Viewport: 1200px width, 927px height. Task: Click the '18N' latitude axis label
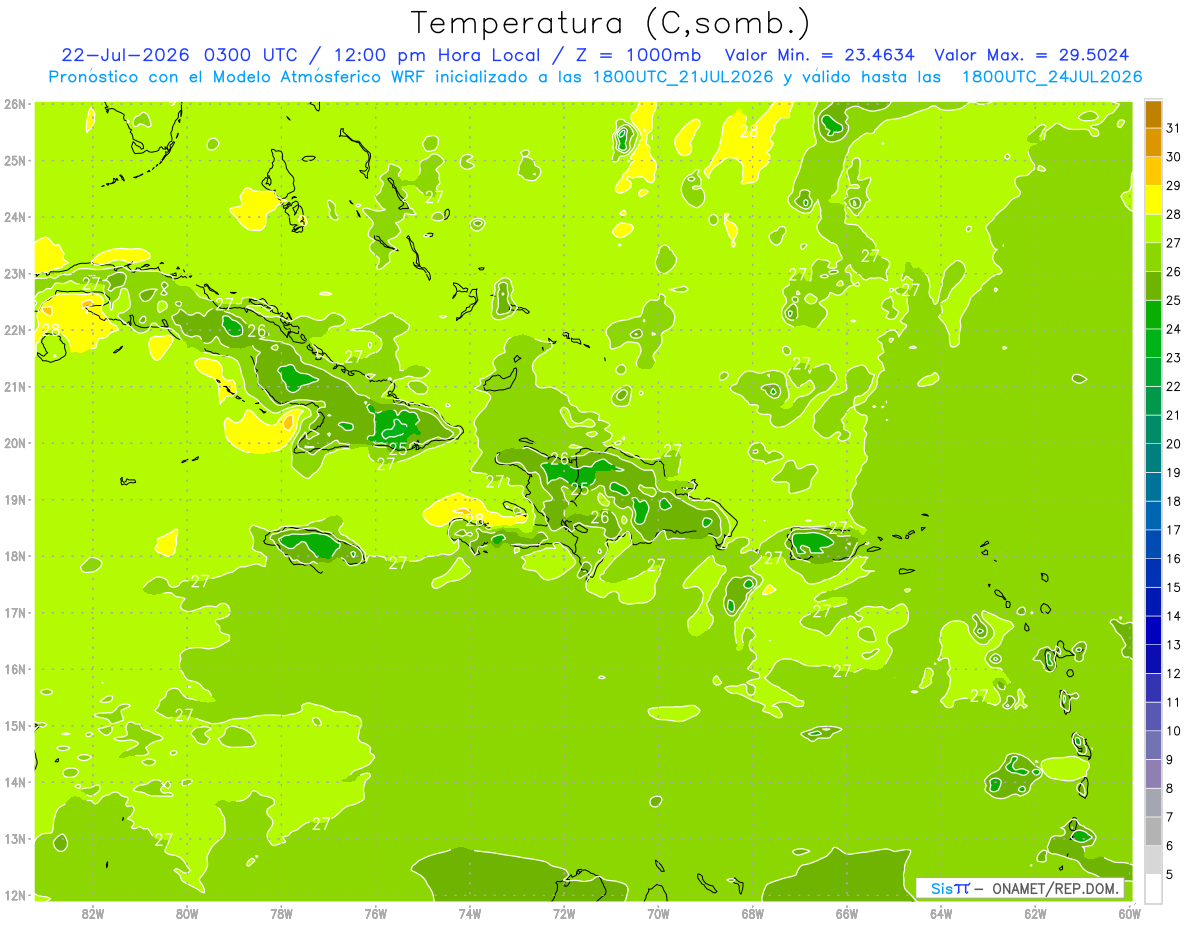tap(15, 556)
